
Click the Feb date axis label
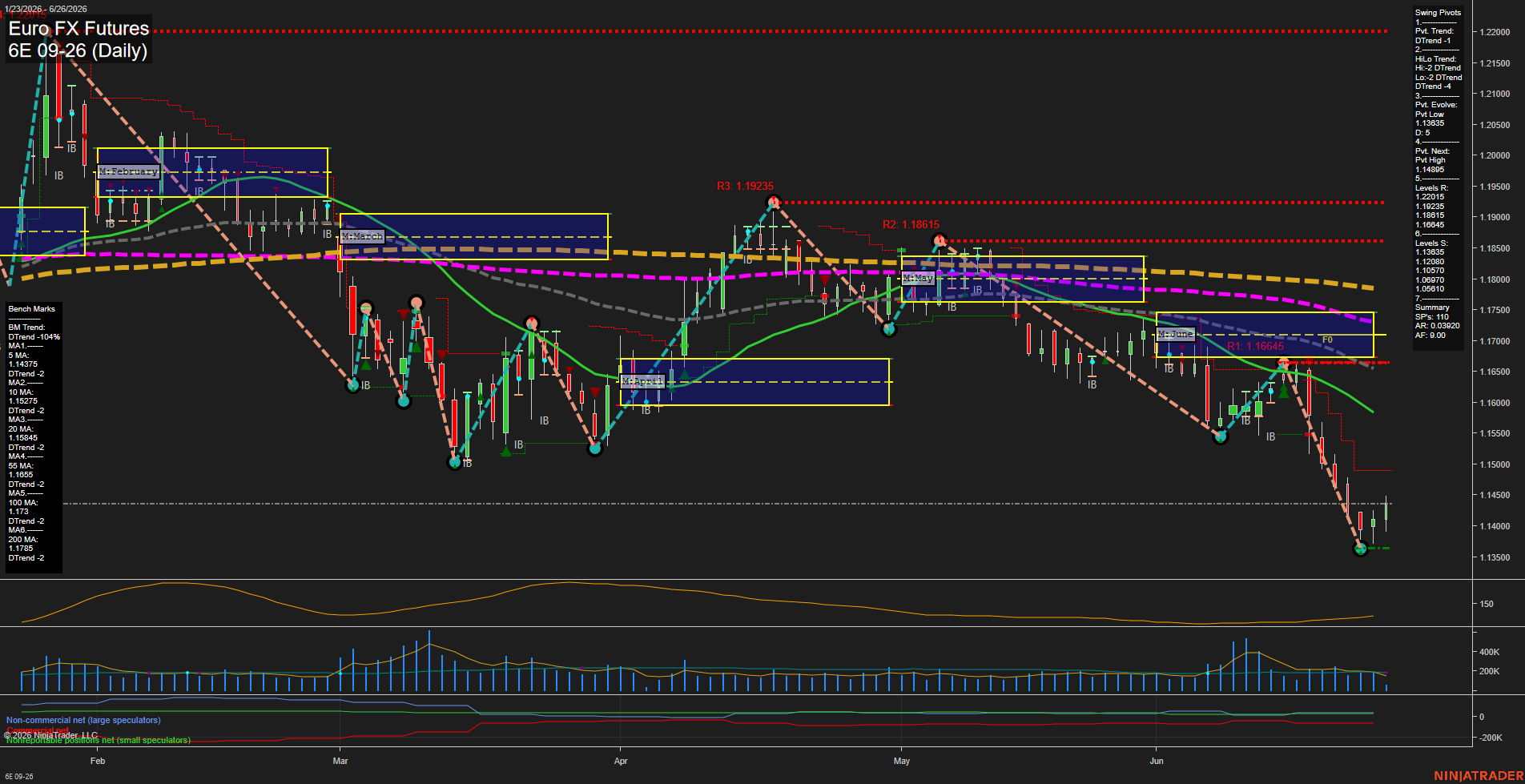coord(98,761)
